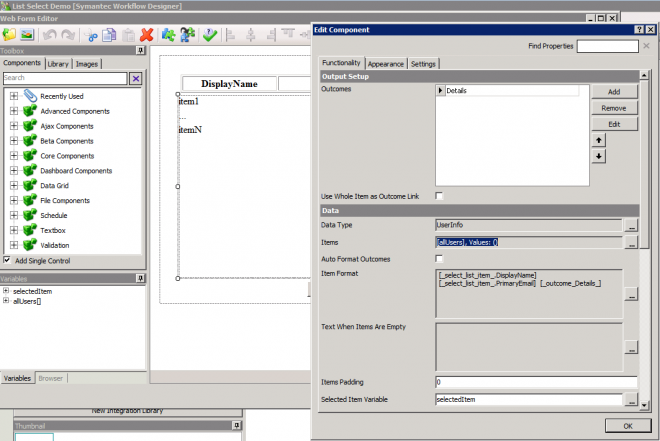660x441 pixels.
Task: Click the Paste clipboard icon
Action: pos(128,35)
